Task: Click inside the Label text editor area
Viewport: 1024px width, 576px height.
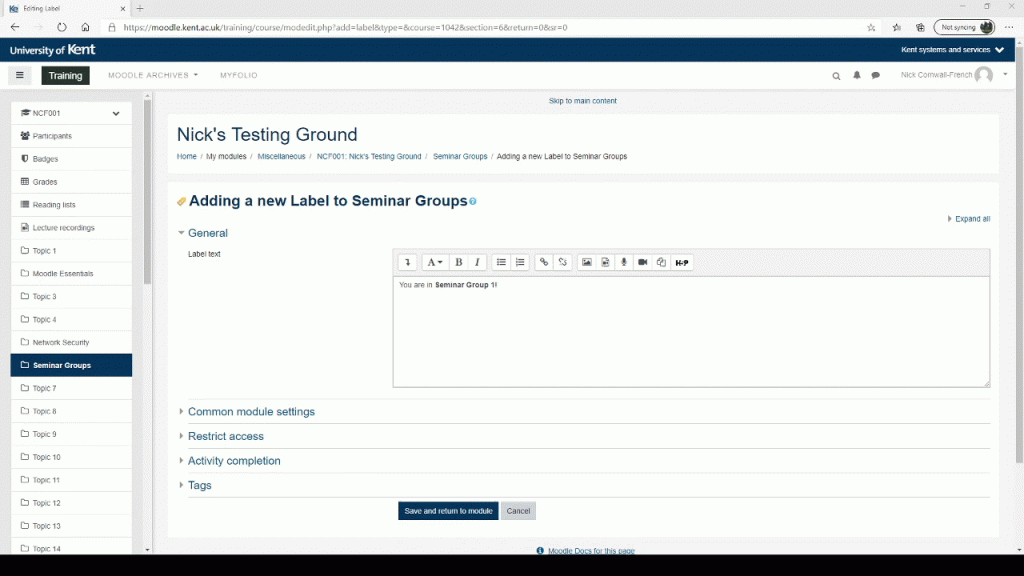Action: pos(690,335)
